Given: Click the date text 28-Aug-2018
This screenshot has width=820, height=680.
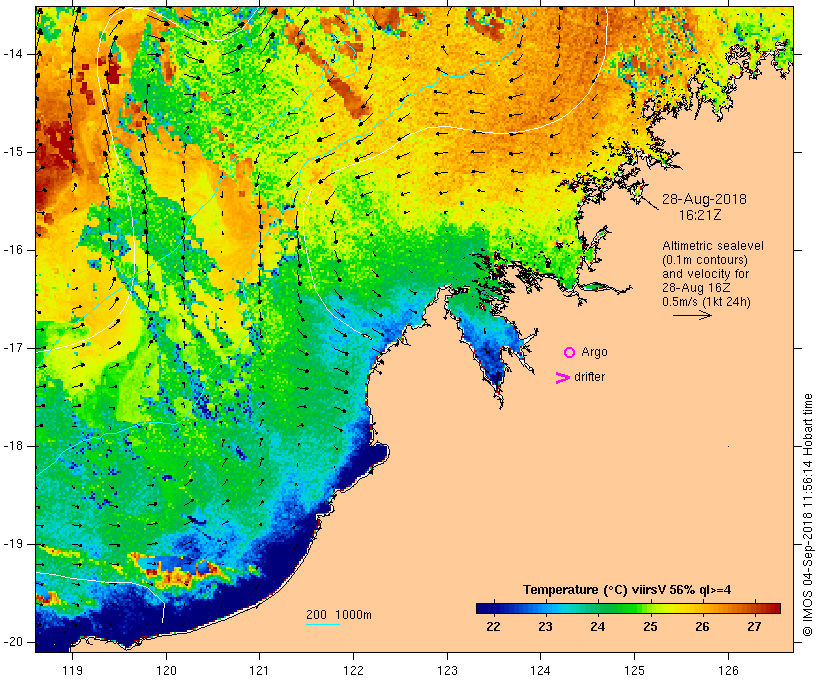Looking at the screenshot, I should coord(704,199).
